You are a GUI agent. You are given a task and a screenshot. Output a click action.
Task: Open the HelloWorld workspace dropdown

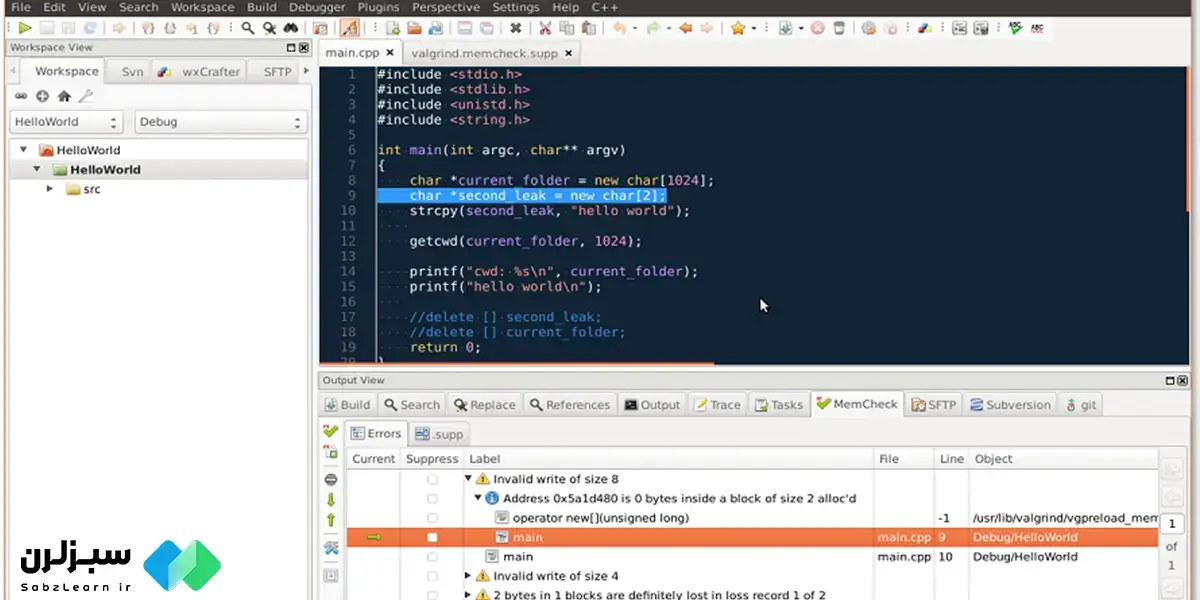pyautogui.click(x=66, y=122)
